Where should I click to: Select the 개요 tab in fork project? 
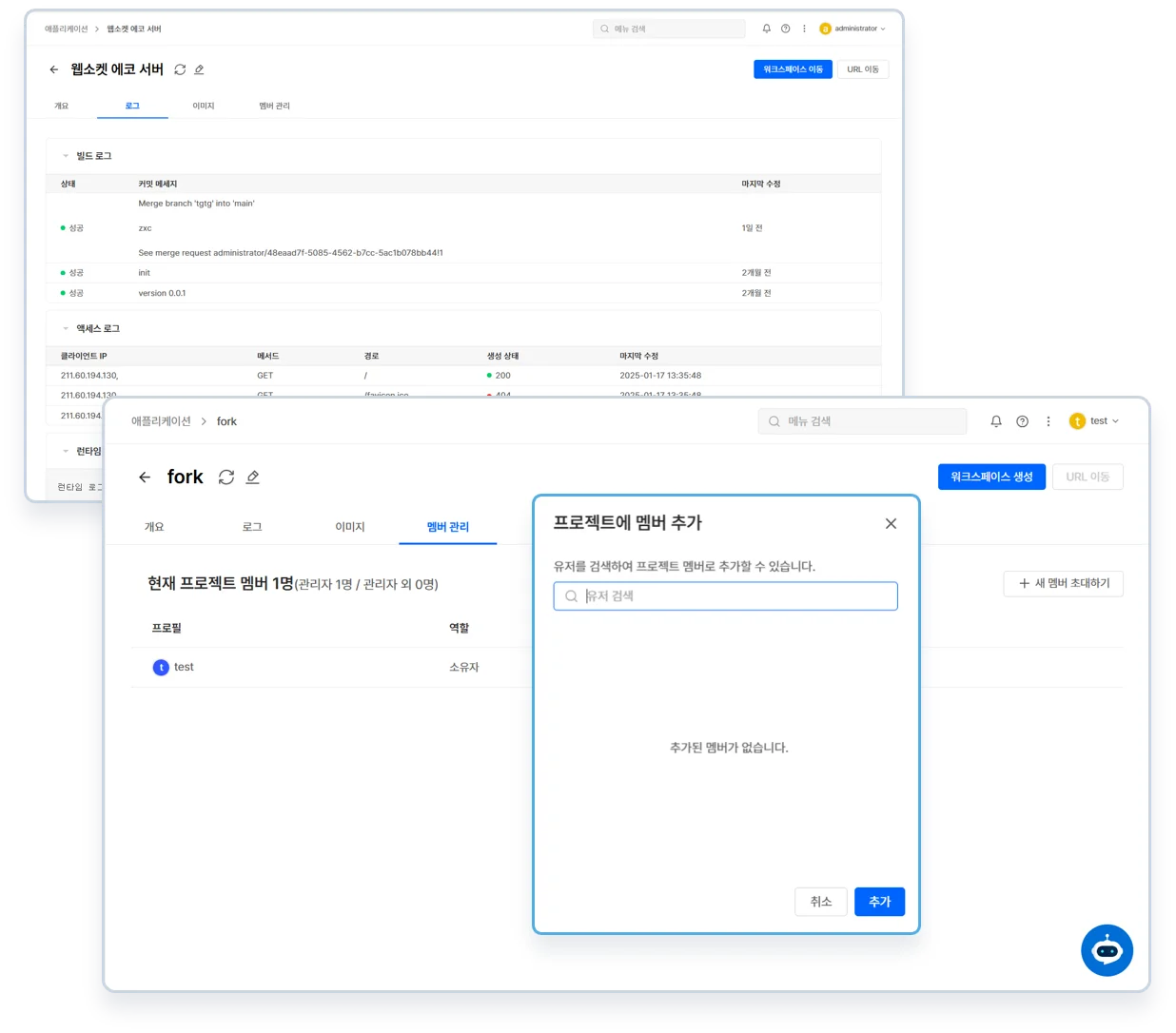pyautogui.click(x=154, y=527)
